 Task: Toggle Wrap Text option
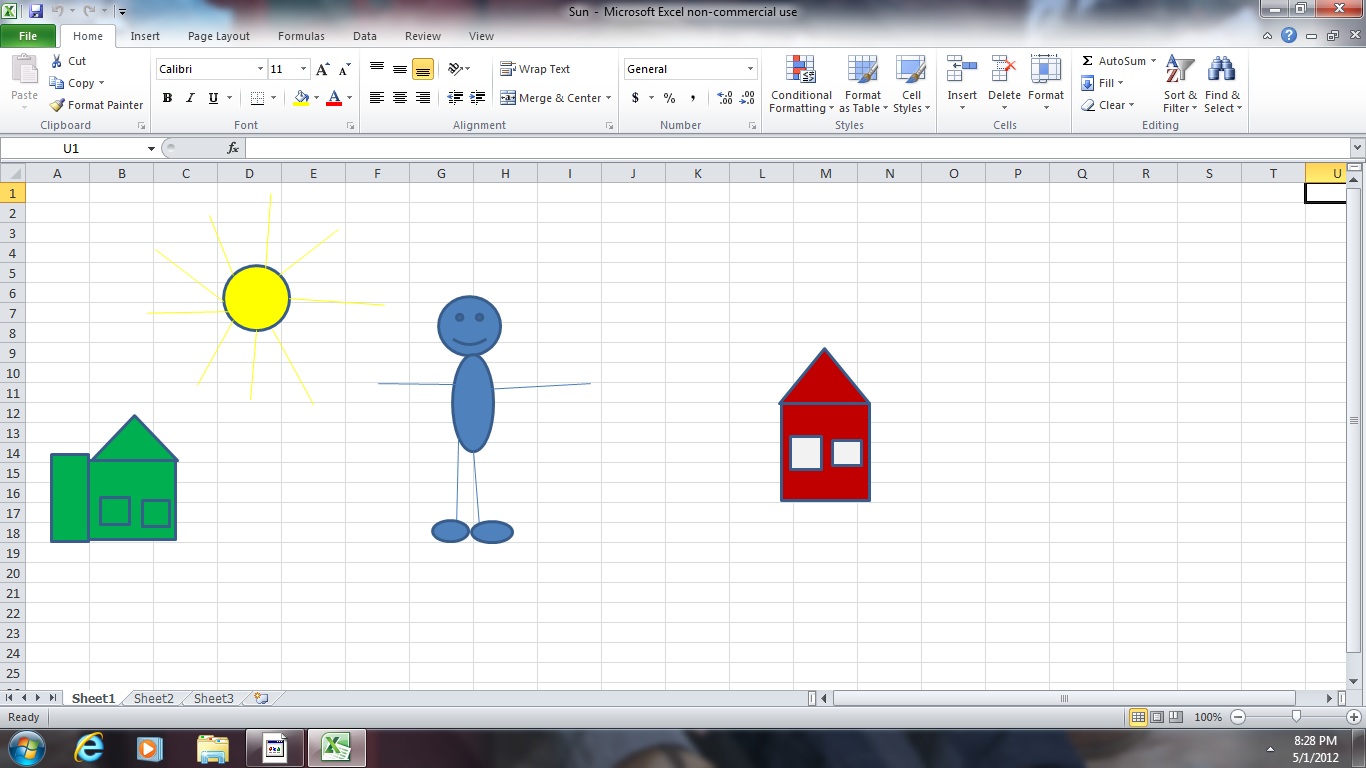535,69
